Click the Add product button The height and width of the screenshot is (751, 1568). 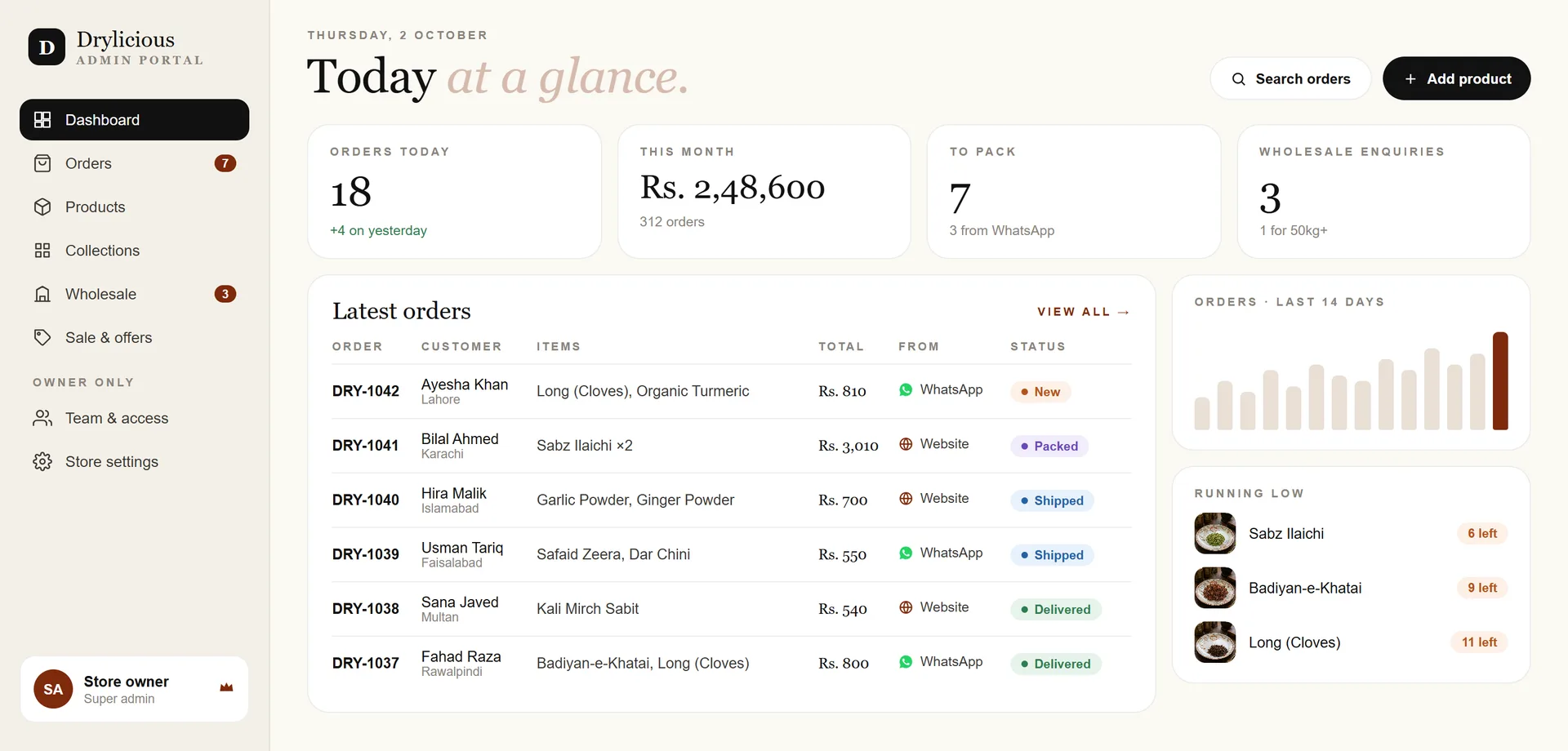click(x=1456, y=78)
